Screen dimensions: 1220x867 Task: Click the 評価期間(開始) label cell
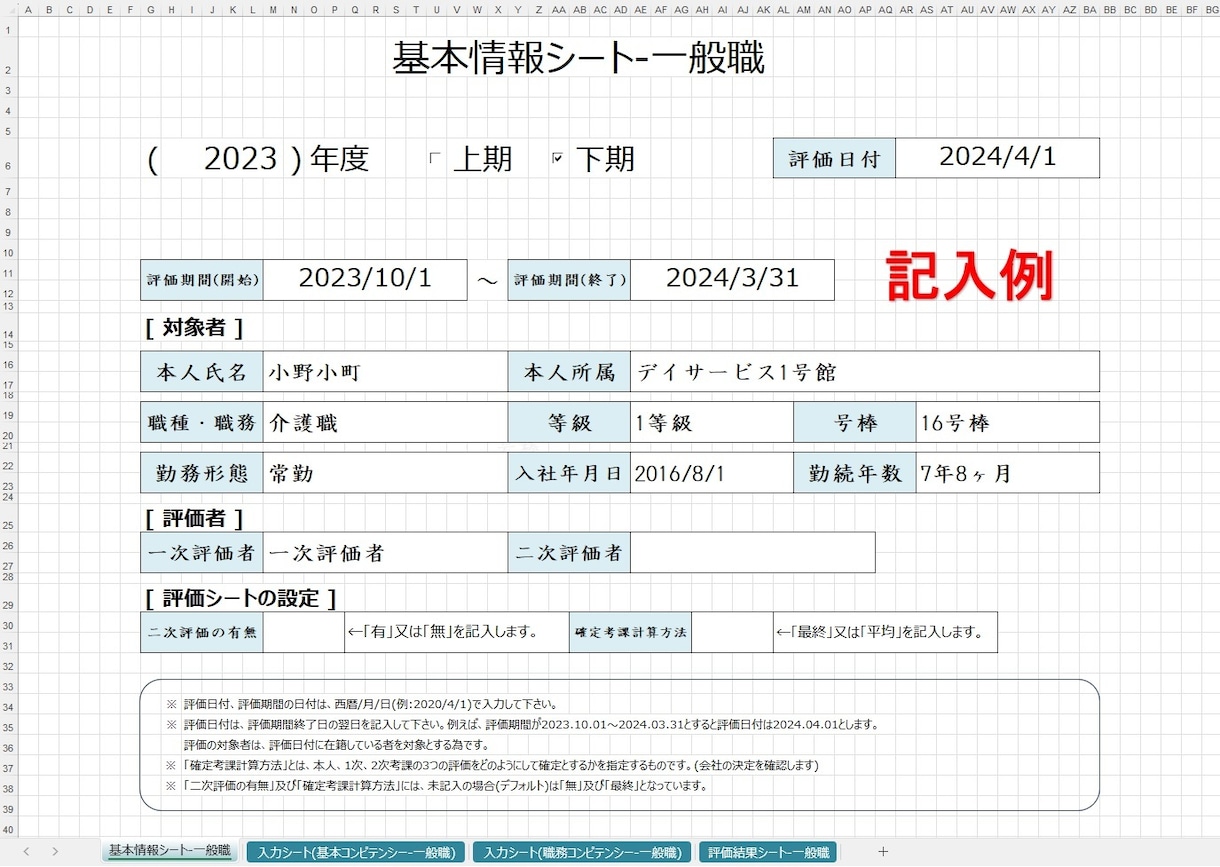(x=202, y=280)
